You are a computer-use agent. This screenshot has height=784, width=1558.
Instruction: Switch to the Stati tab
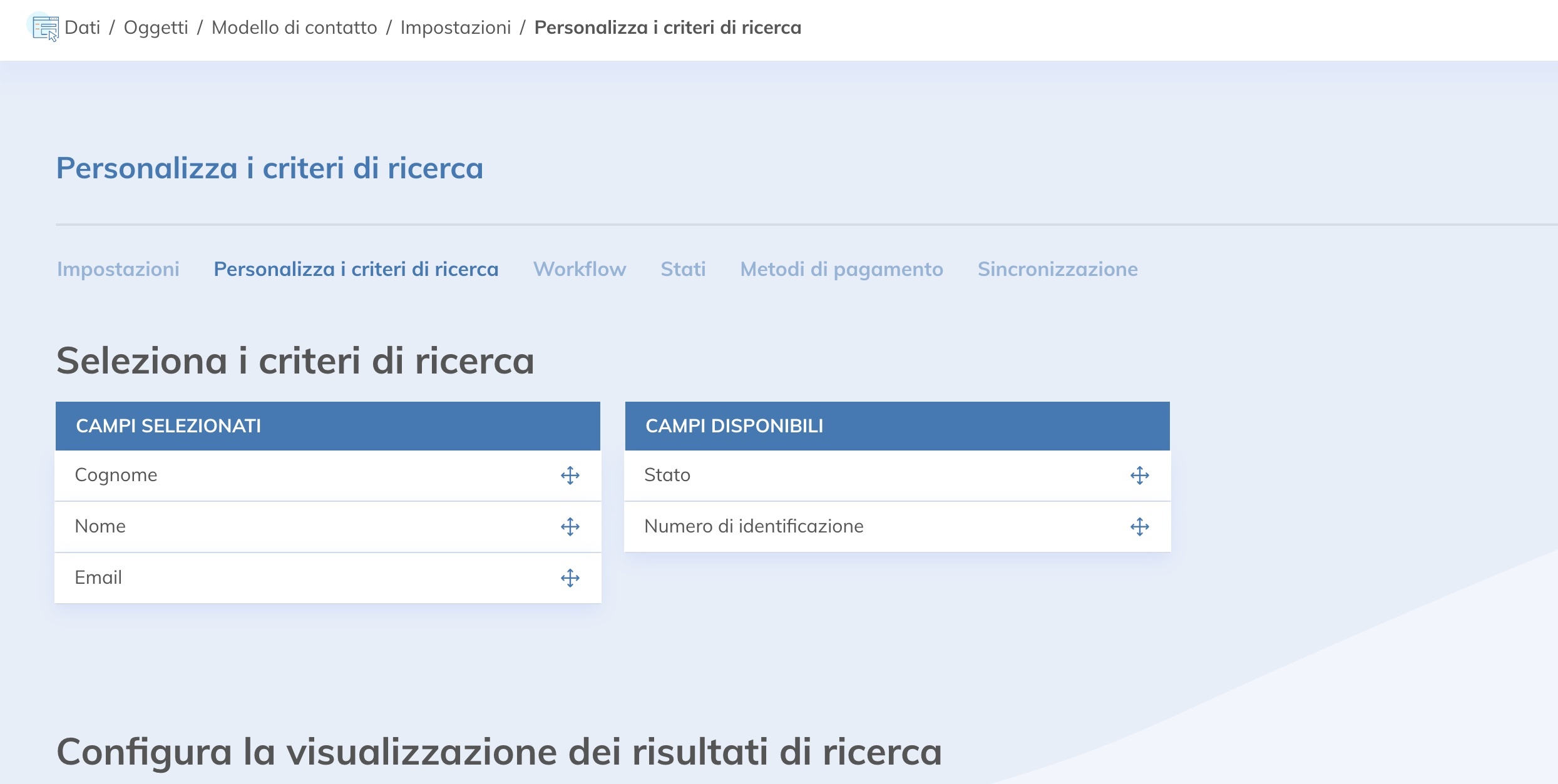click(x=683, y=269)
